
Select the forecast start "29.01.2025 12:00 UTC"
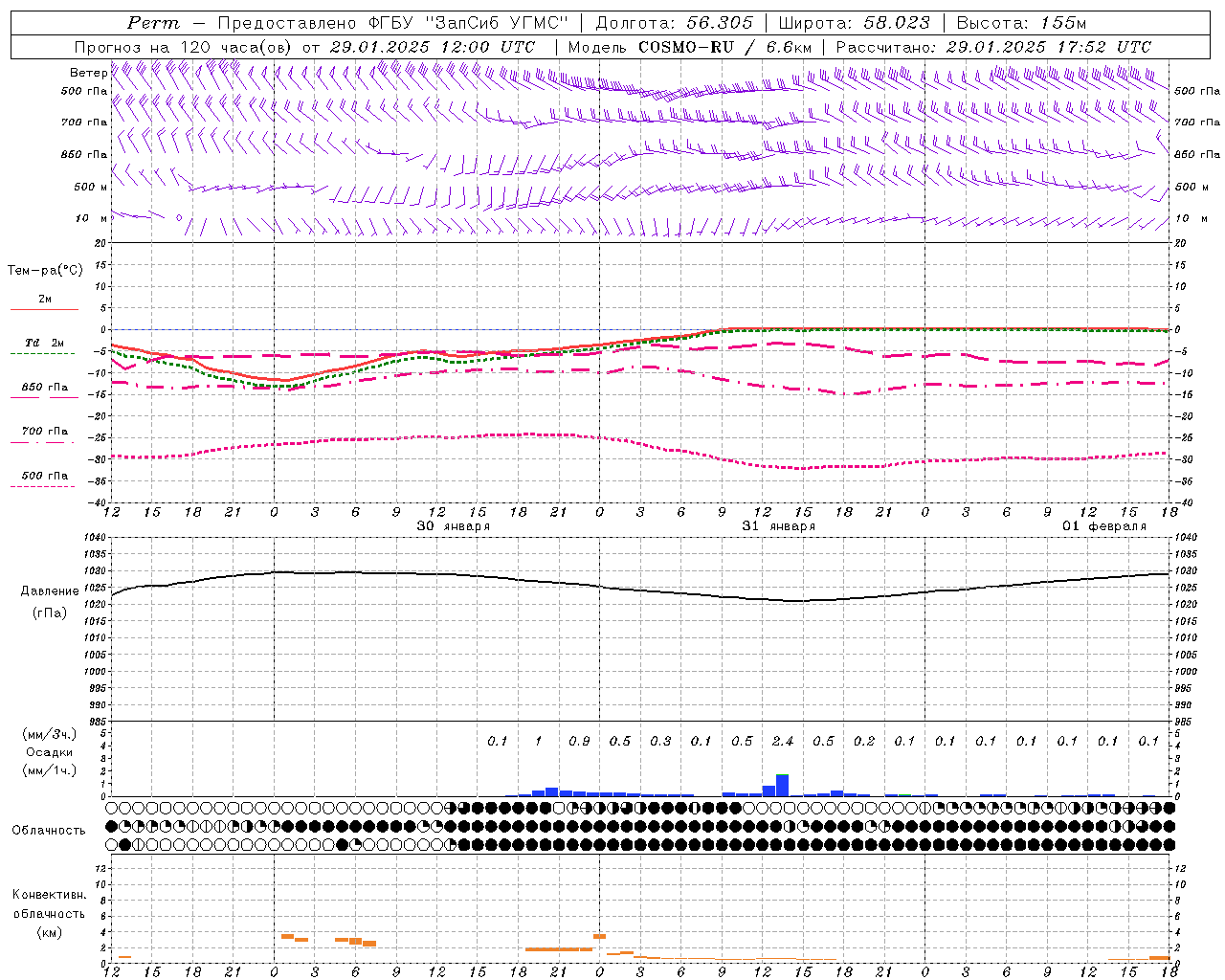432,47
